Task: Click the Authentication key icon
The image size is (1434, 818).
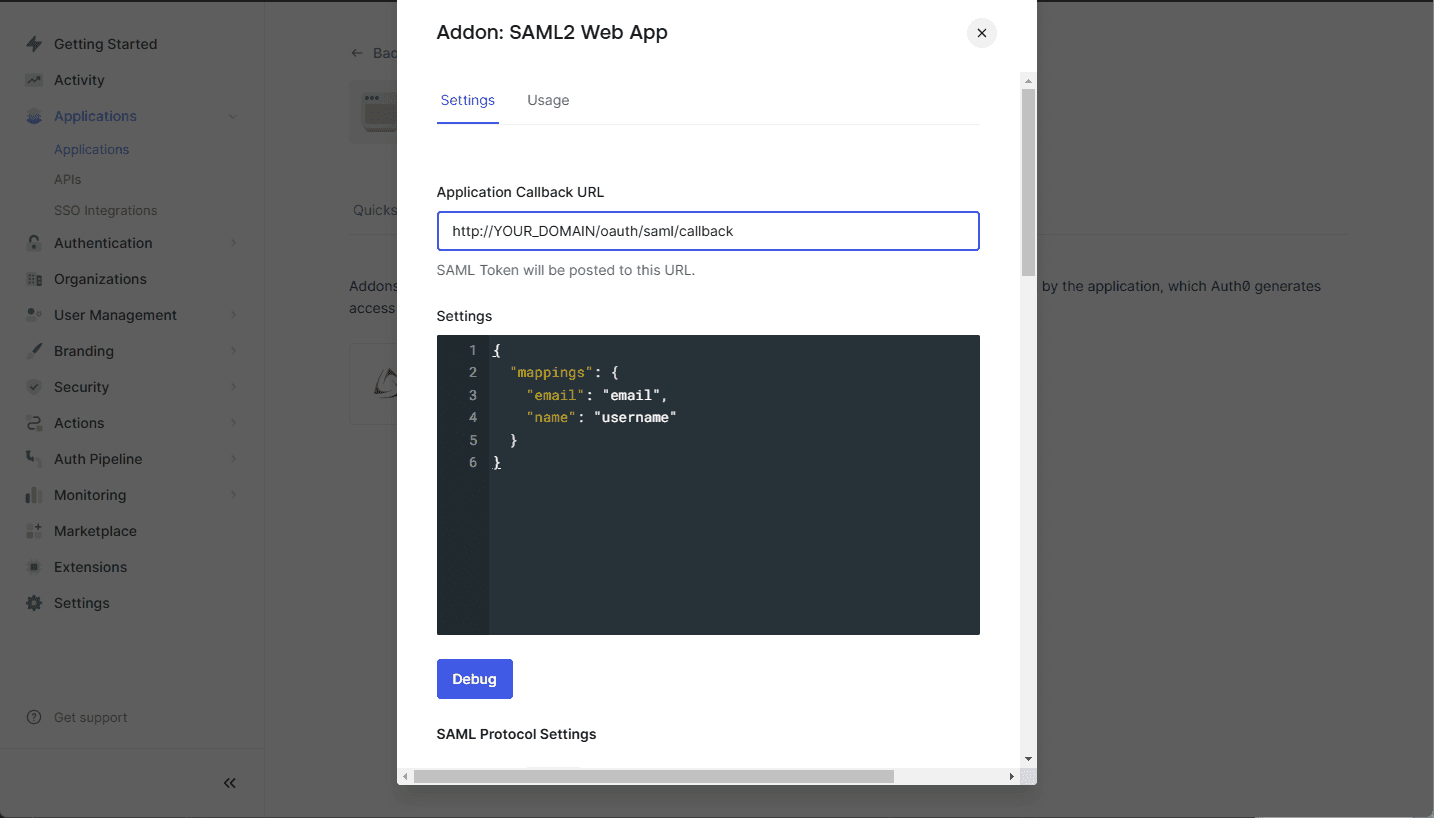Action: click(35, 243)
